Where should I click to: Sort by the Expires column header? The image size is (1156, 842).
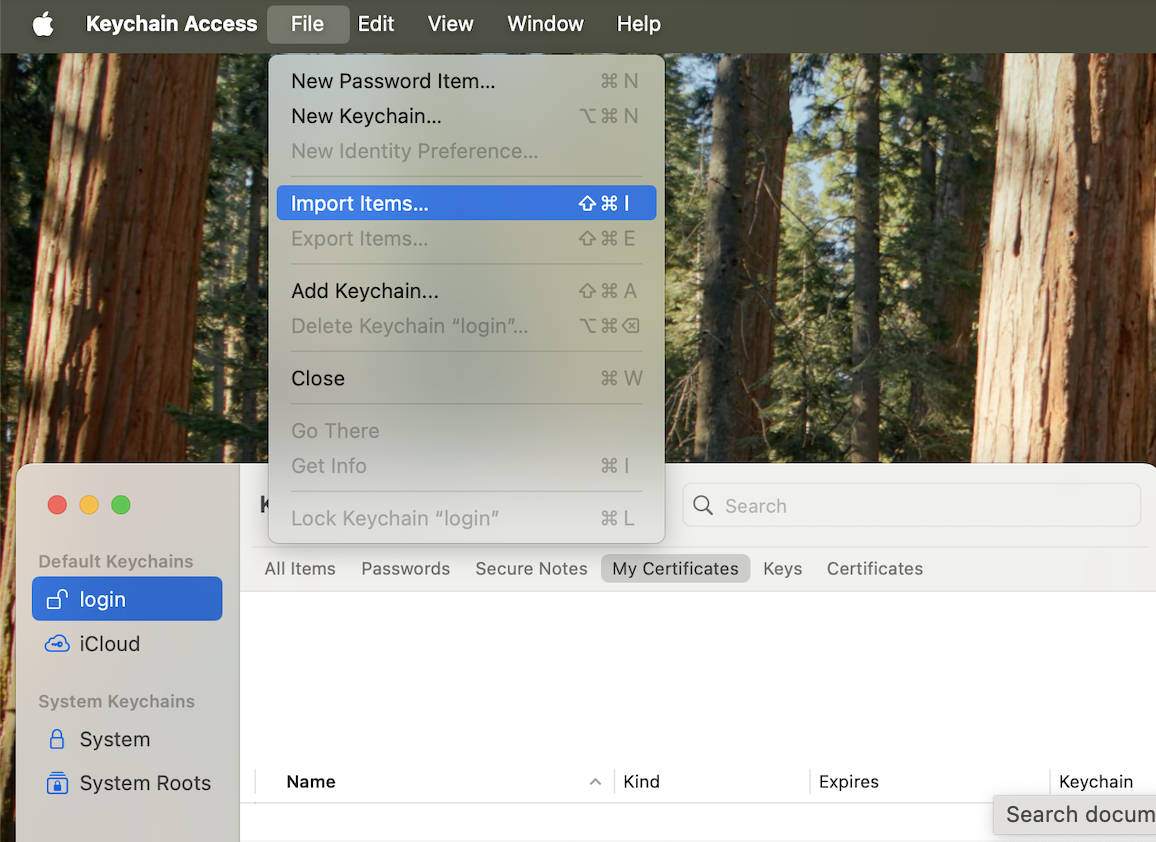pyautogui.click(x=848, y=782)
